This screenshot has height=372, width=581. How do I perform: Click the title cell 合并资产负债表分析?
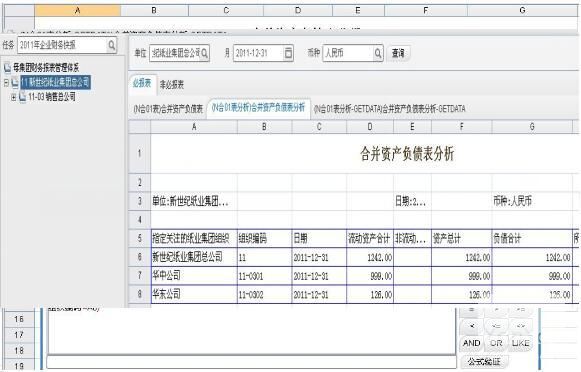(x=407, y=153)
